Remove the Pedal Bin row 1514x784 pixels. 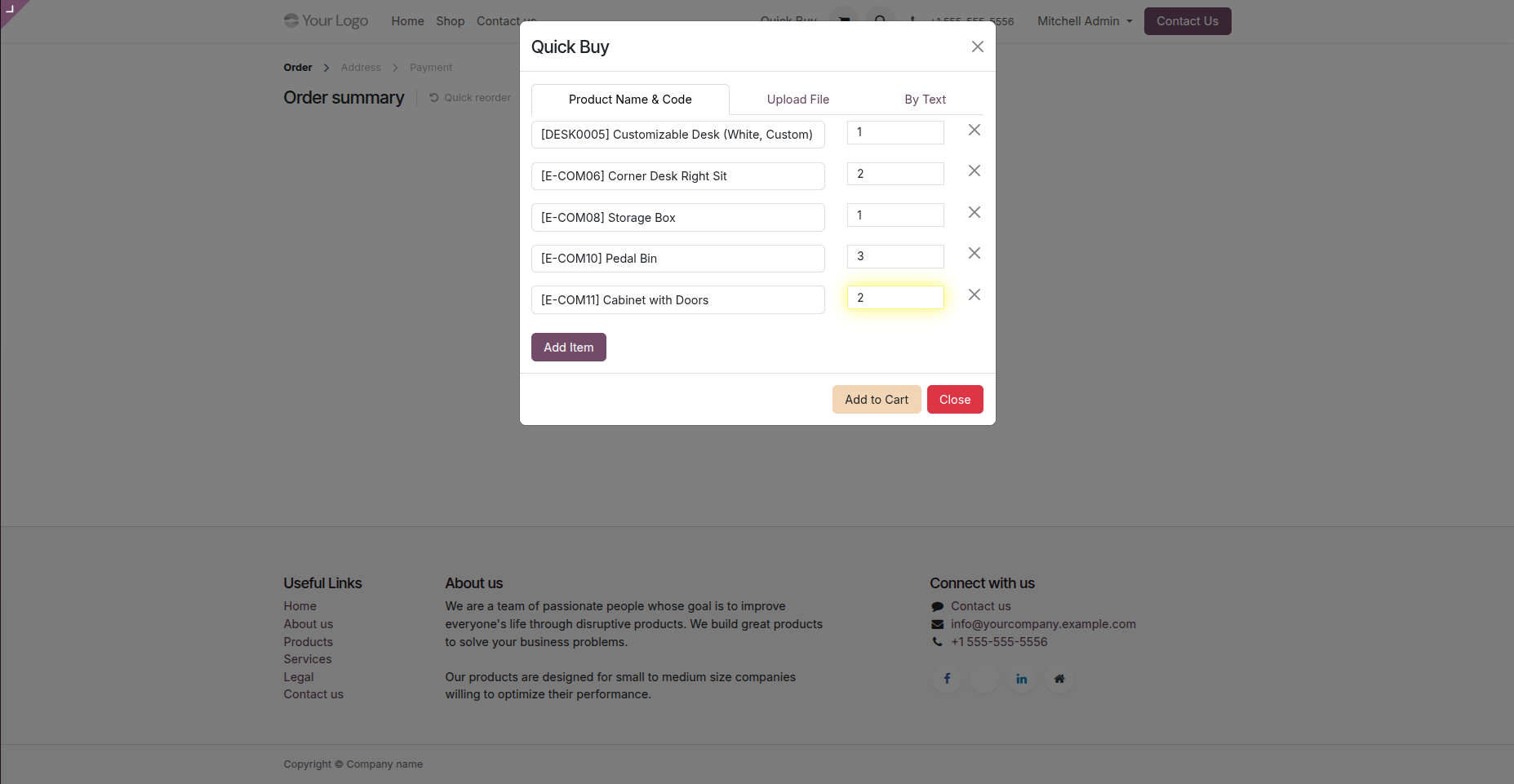(974, 254)
